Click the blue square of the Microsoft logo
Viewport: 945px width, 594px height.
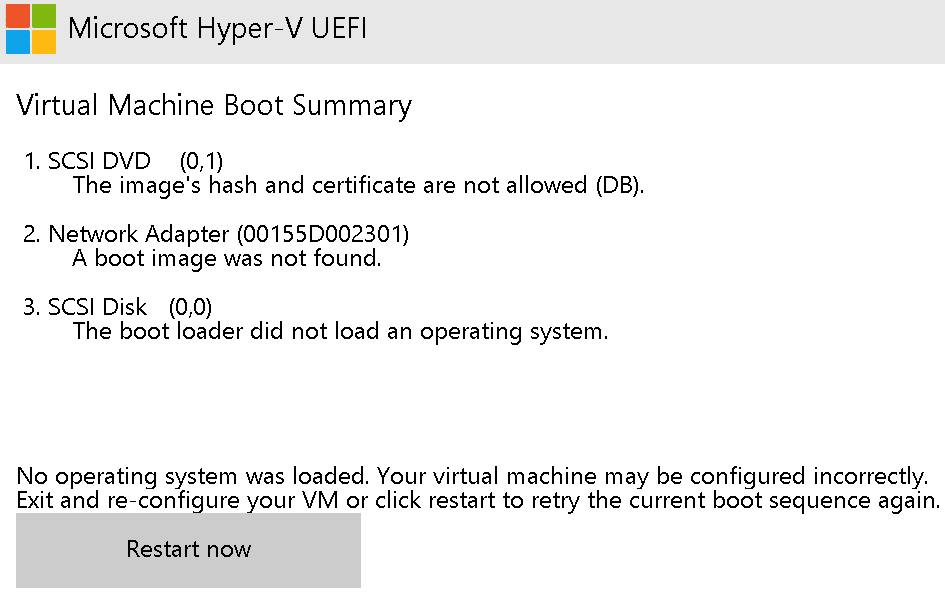17,42
